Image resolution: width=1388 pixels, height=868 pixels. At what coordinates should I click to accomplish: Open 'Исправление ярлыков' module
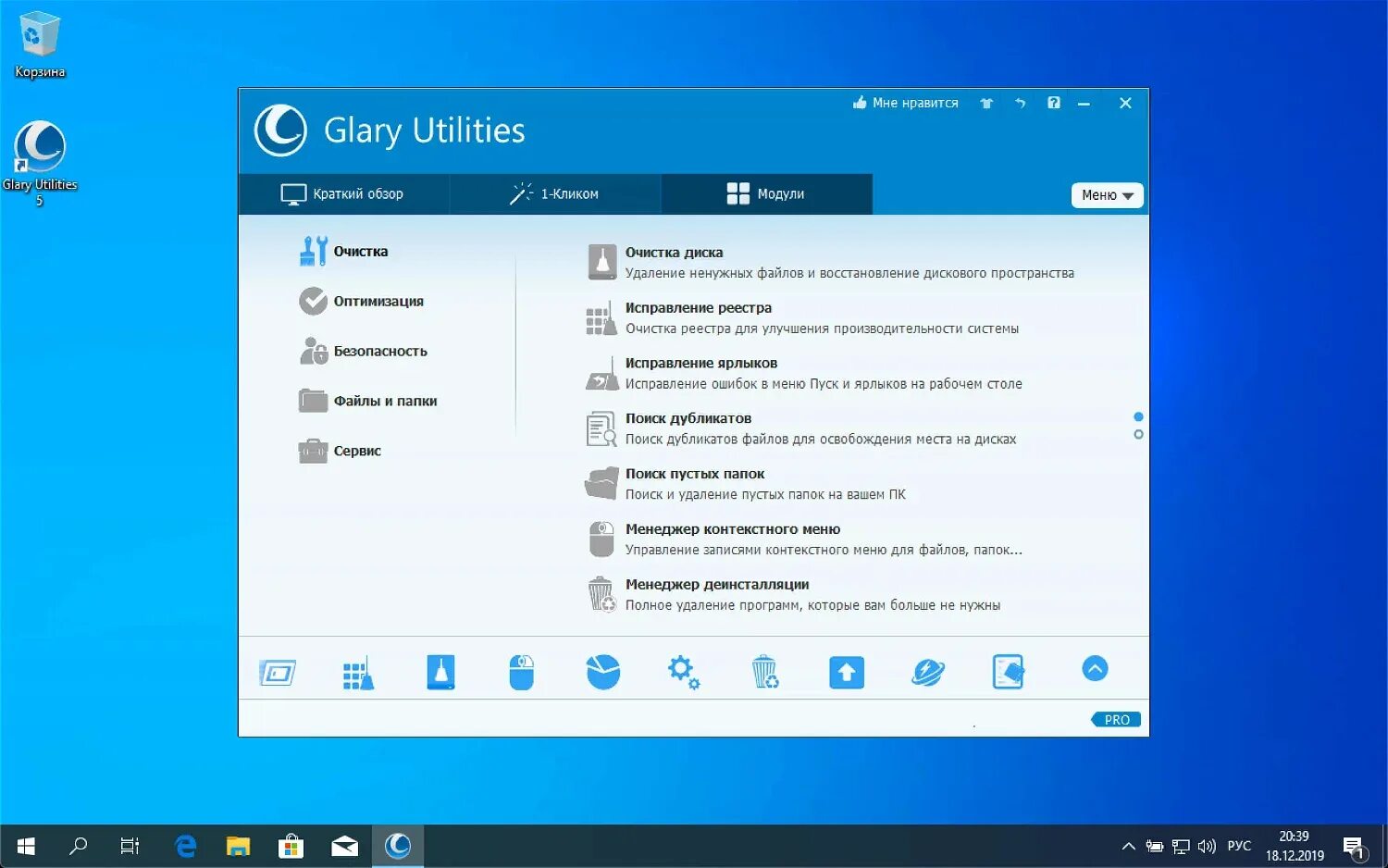point(805,374)
